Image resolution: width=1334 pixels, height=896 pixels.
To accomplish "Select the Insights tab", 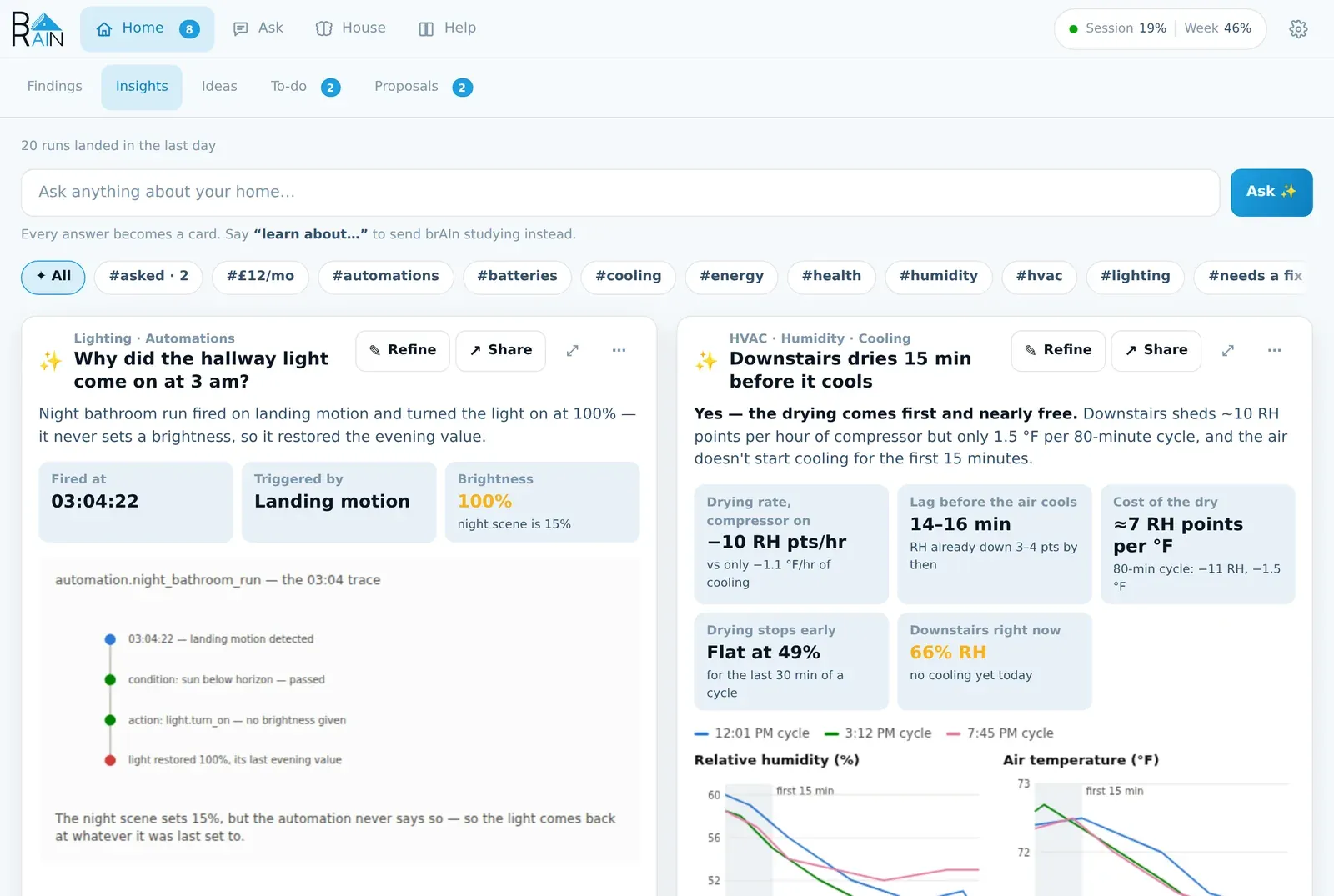I will click(x=142, y=87).
